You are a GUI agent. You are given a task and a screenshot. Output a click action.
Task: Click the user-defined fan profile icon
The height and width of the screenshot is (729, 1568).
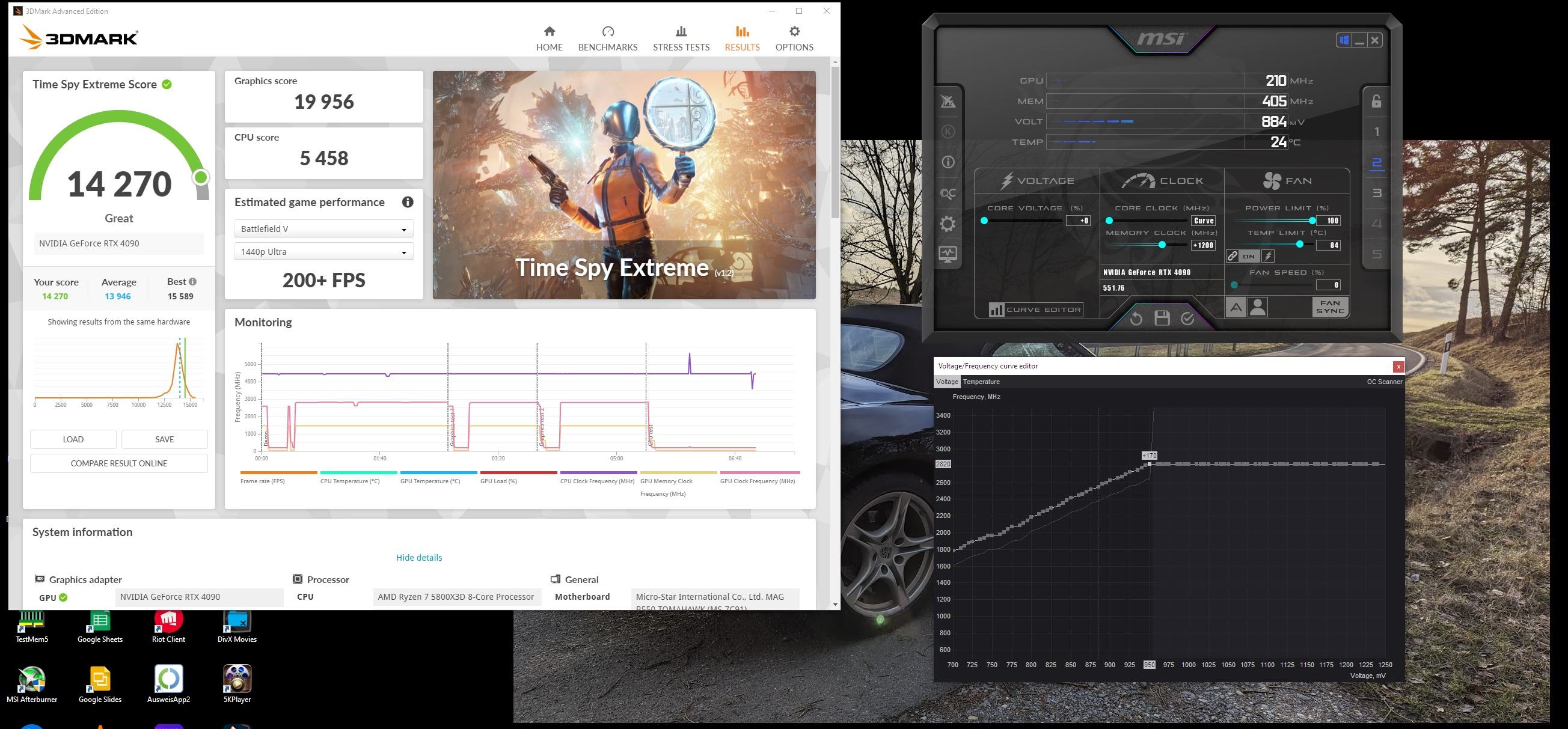(1258, 307)
